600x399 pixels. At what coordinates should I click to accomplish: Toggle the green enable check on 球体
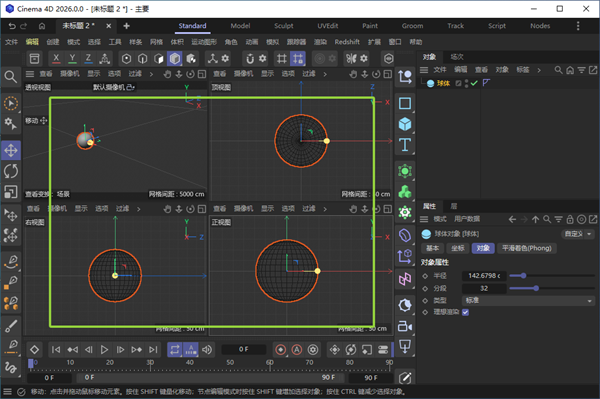[x=474, y=83]
